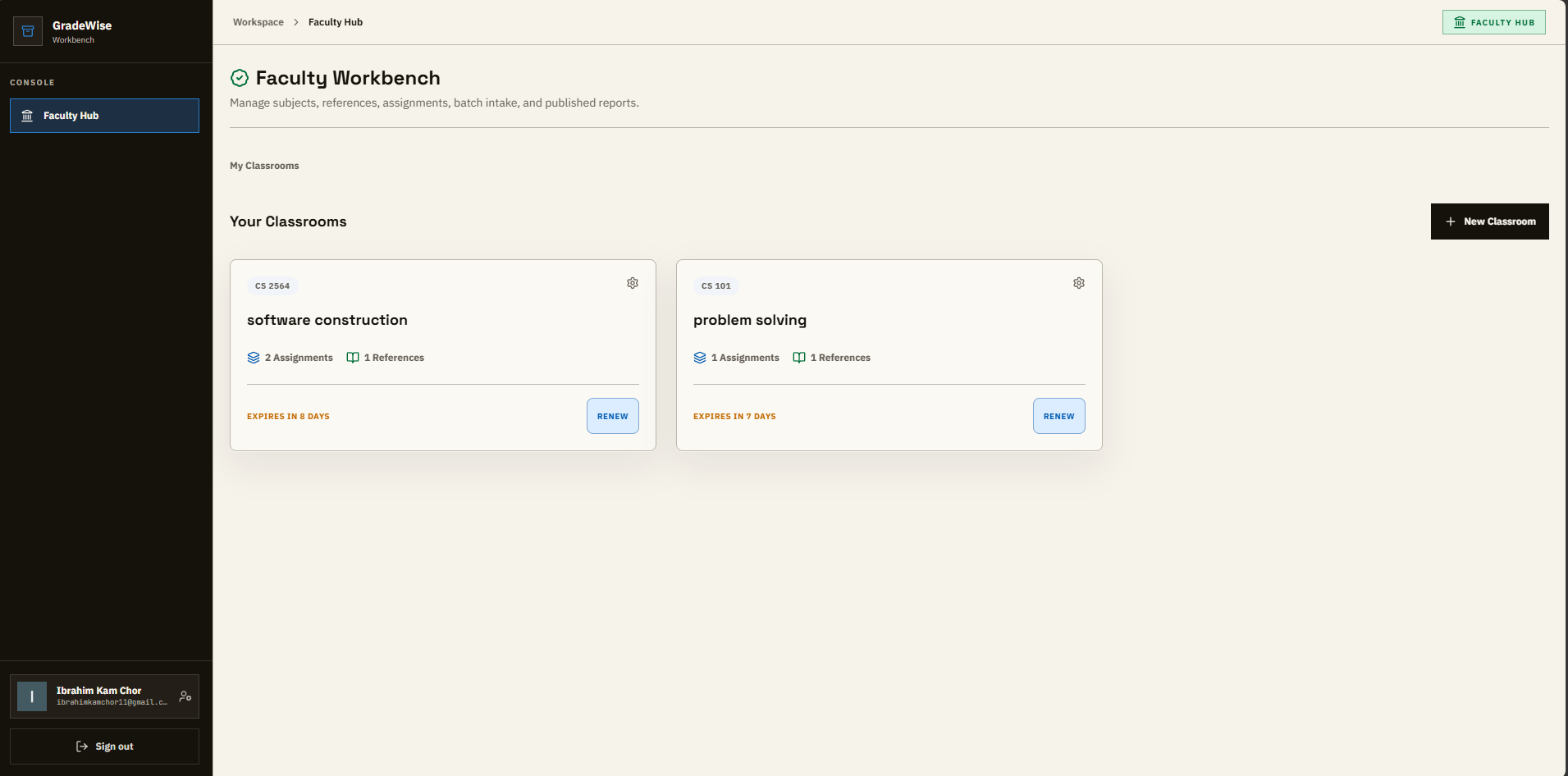This screenshot has width=1568, height=776.
Task: Click '1 References' under problem solving
Action: pos(840,358)
